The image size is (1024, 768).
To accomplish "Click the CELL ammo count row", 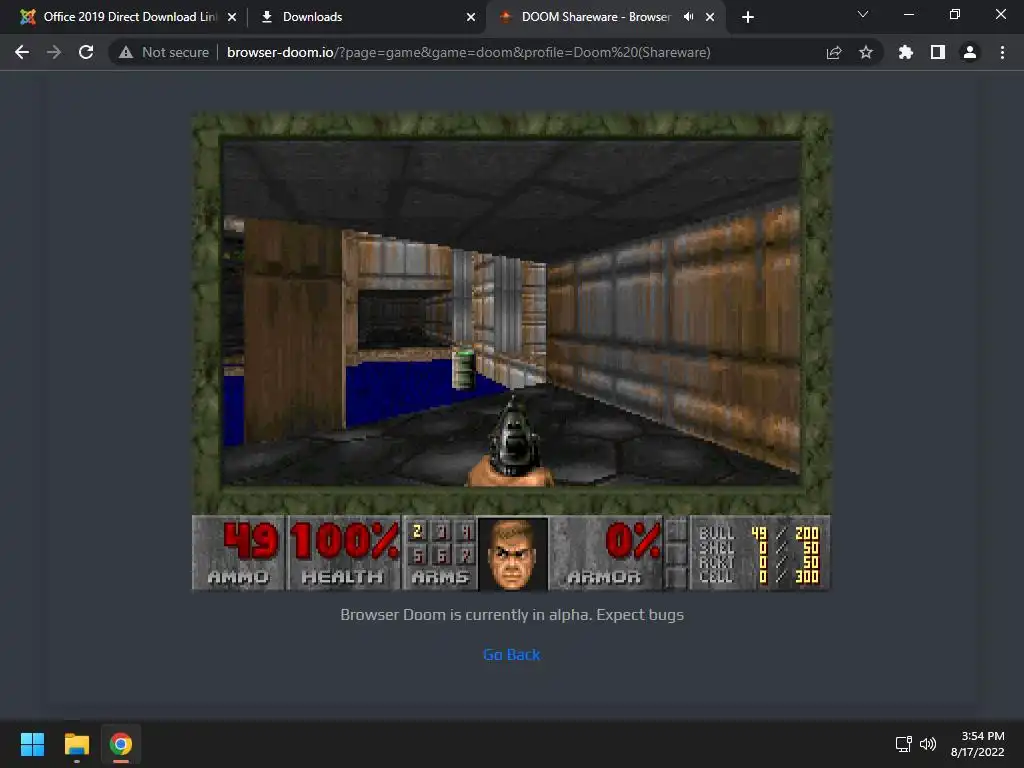I will tap(759, 577).
